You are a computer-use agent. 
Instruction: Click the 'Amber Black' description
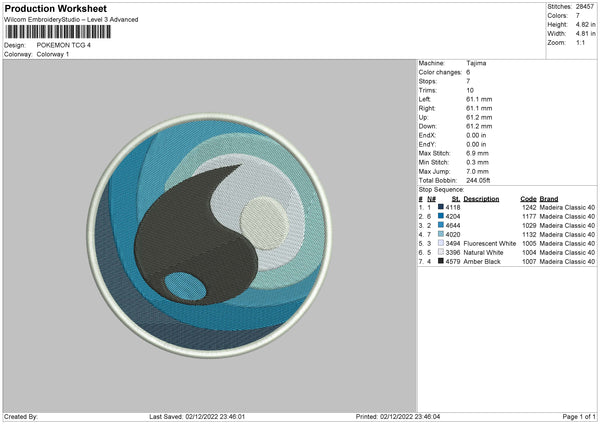(x=482, y=262)
